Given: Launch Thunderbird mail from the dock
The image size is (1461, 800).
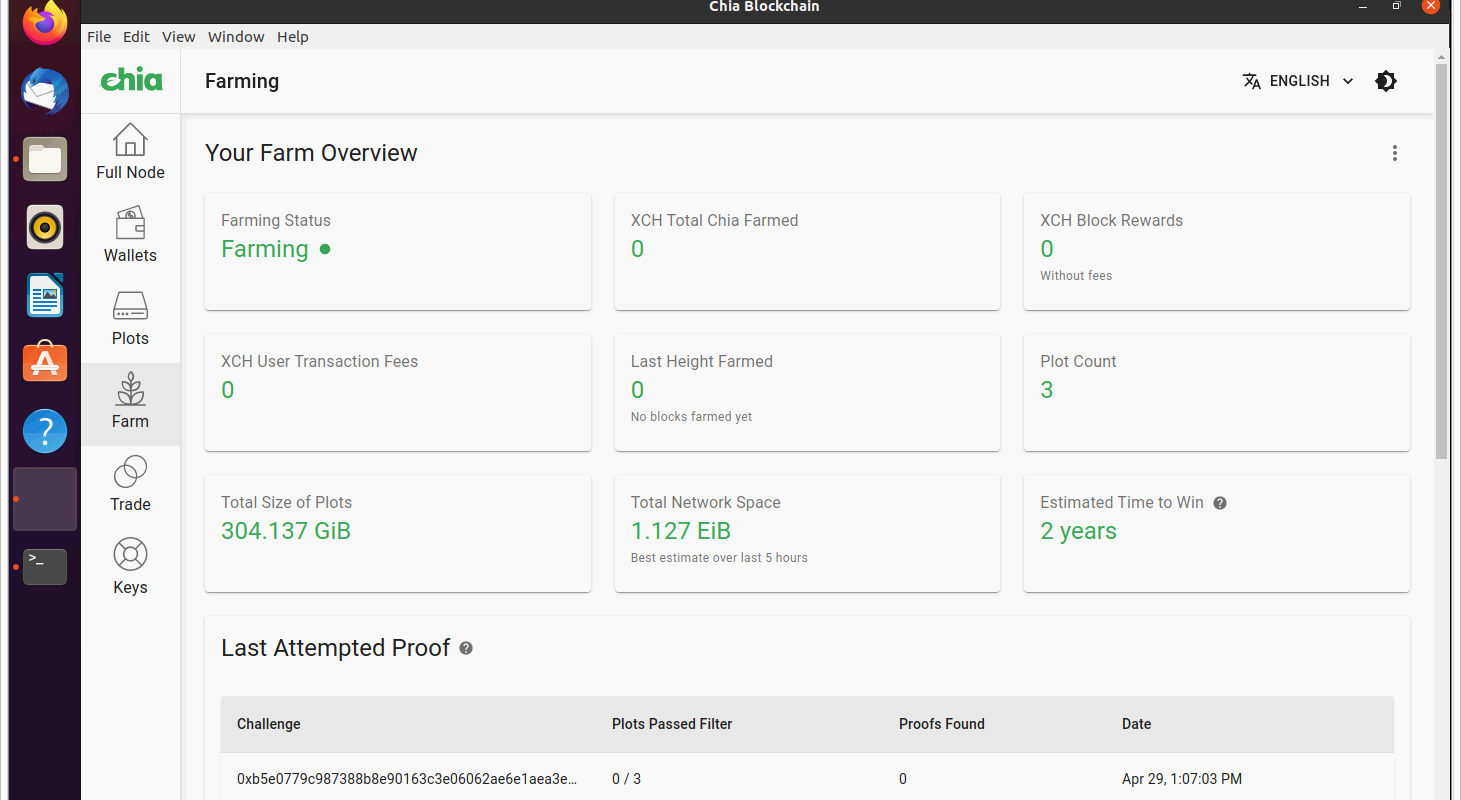Looking at the screenshot, I should [45, 91].
